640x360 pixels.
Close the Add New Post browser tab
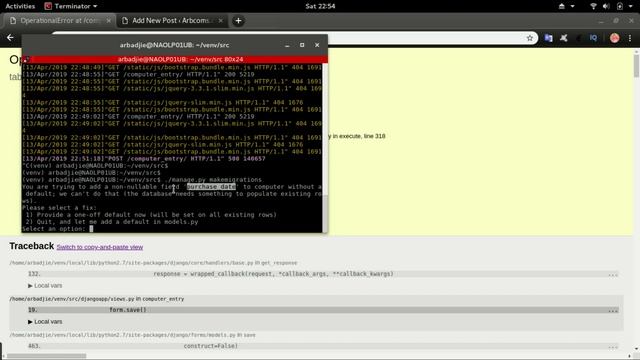click(x=221, y=20)
